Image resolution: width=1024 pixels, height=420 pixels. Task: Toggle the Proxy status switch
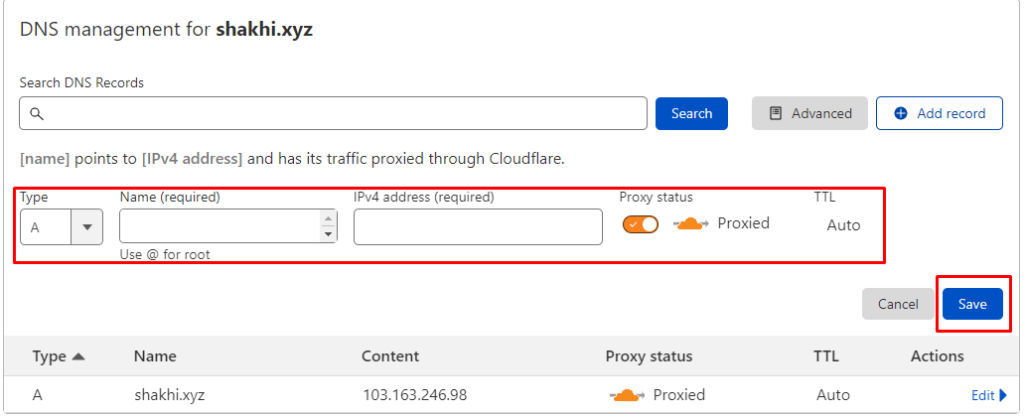coord(640,224)
